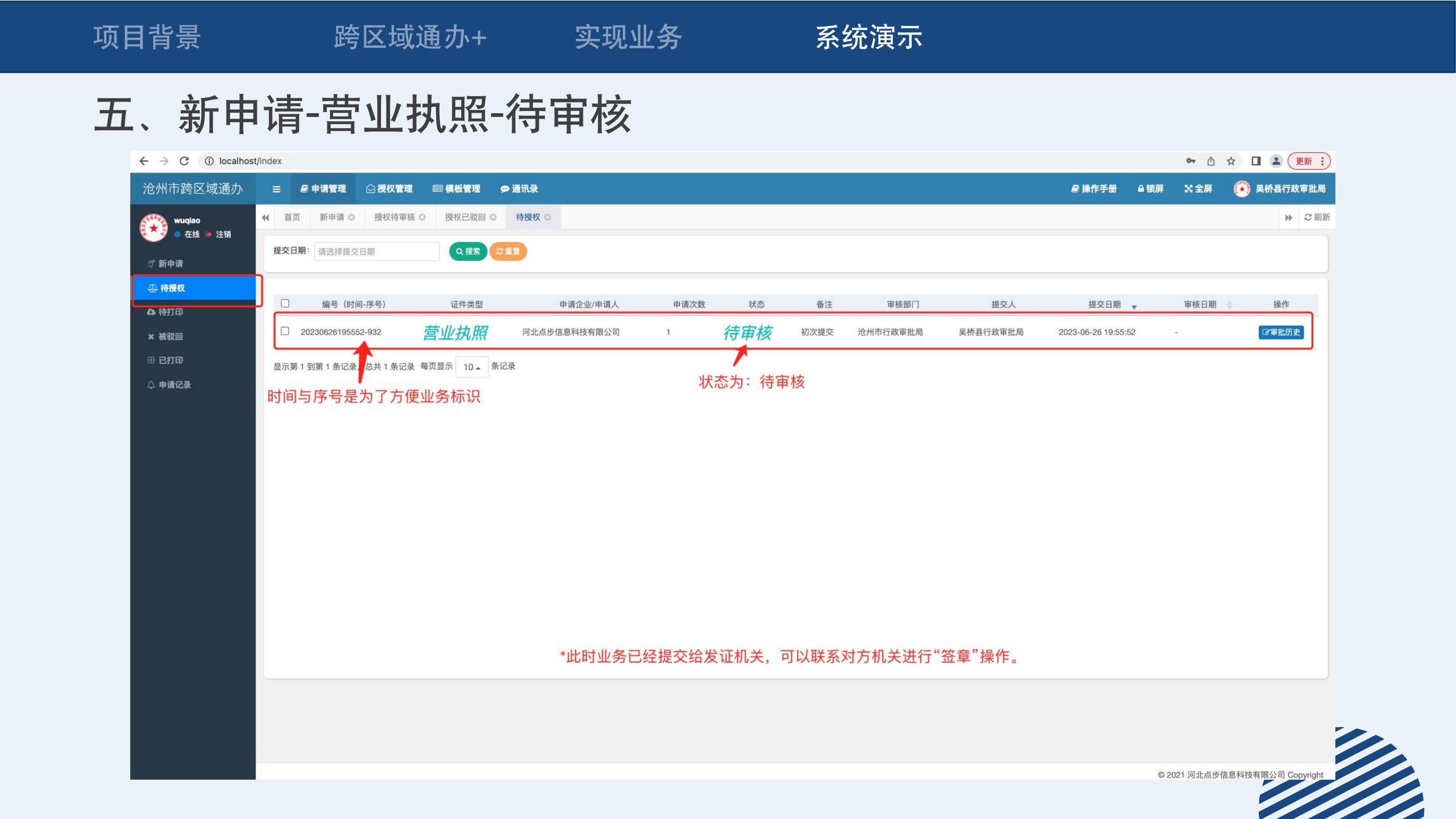
Task: Select 待打印 in the sidebar
Action: tap(170, 312)
